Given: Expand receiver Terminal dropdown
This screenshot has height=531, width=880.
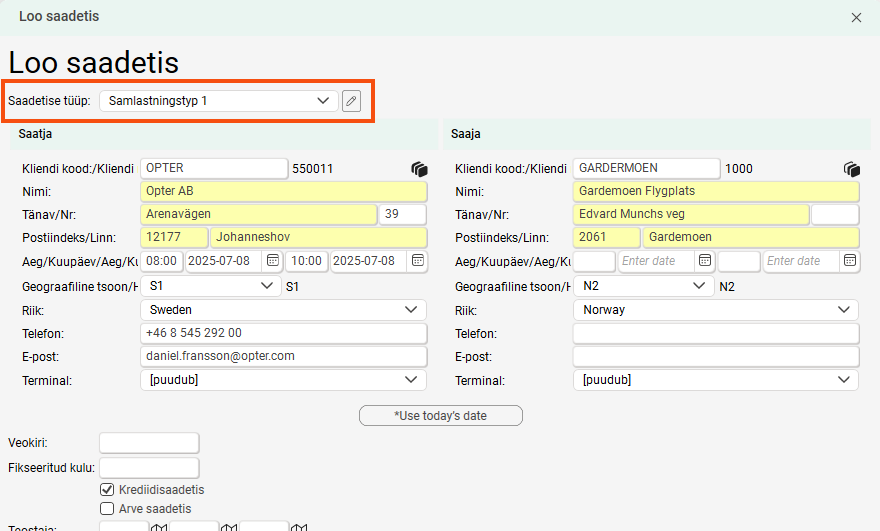Looking at the screenshot, I should (x=716, y=380).
